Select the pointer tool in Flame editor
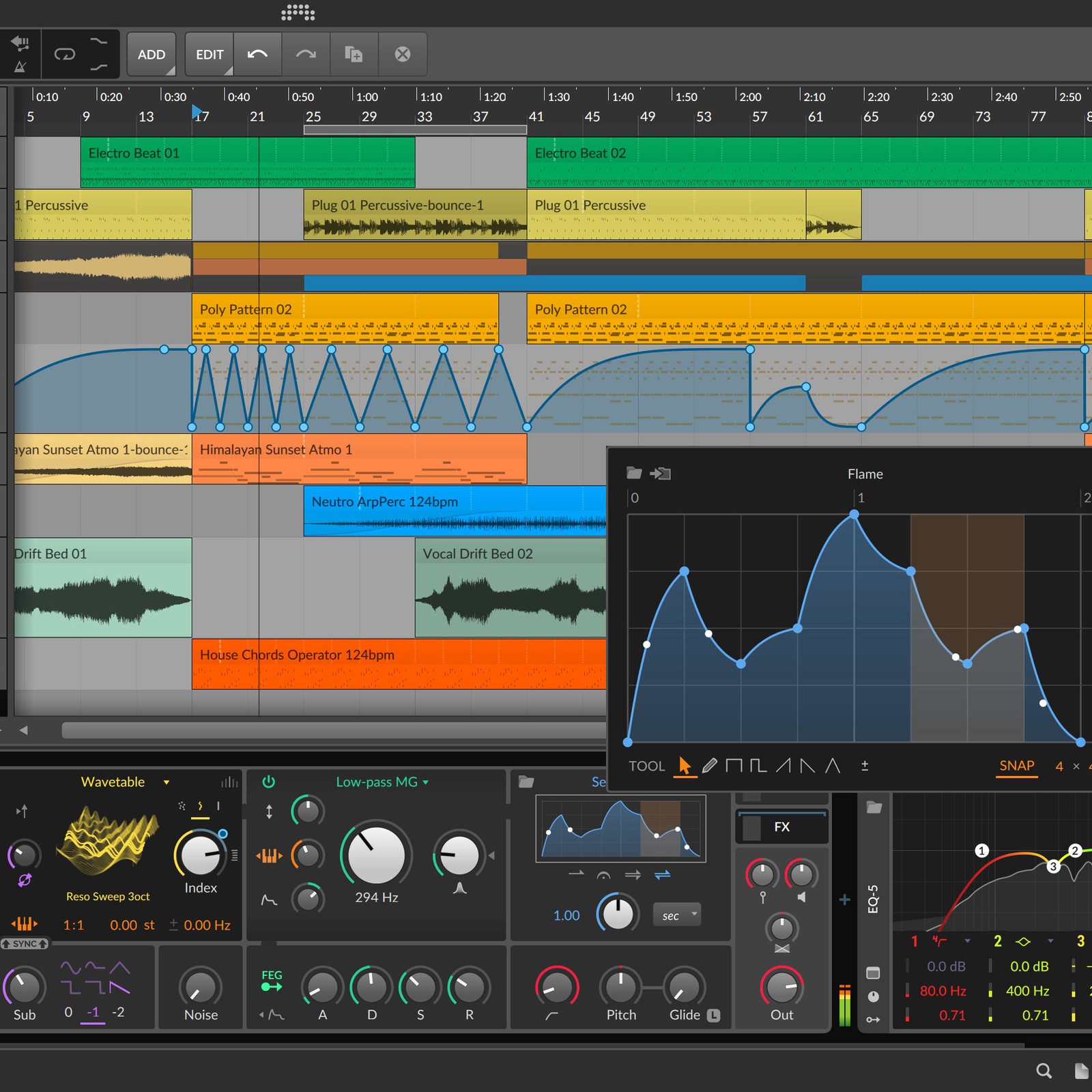This screenshot has width=1092, height=1092. [x=684, y=766]
